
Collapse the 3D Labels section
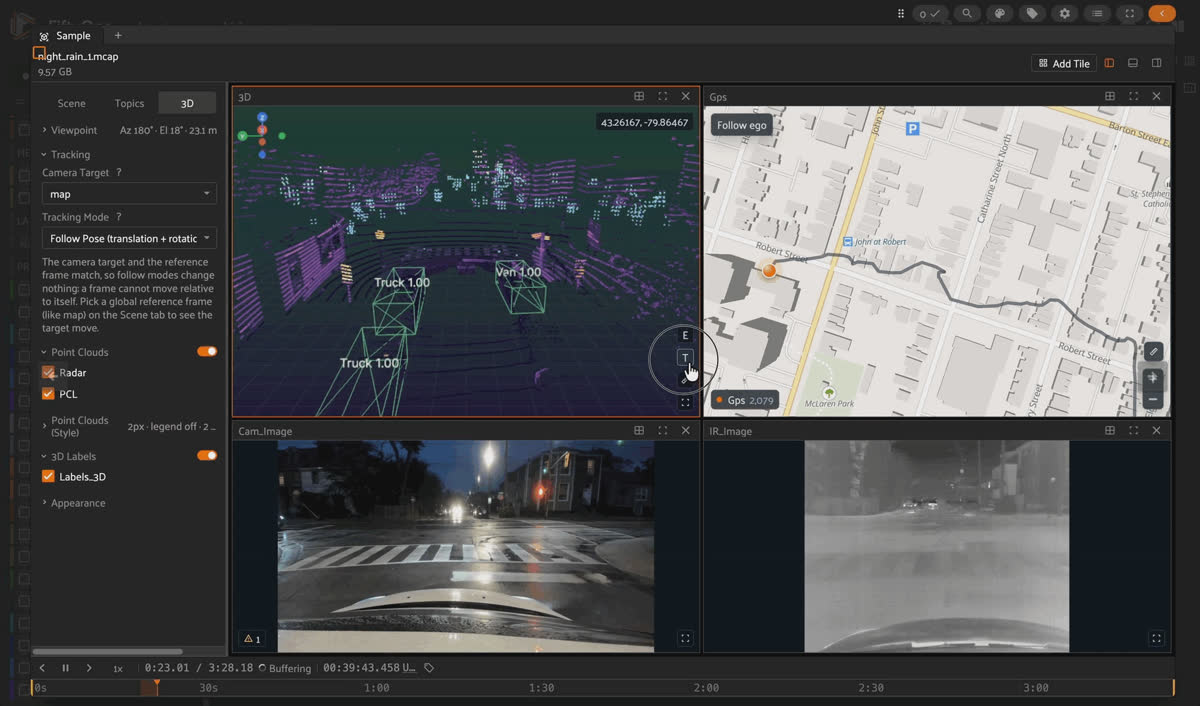pyautogui.click(x=69, y=456)
